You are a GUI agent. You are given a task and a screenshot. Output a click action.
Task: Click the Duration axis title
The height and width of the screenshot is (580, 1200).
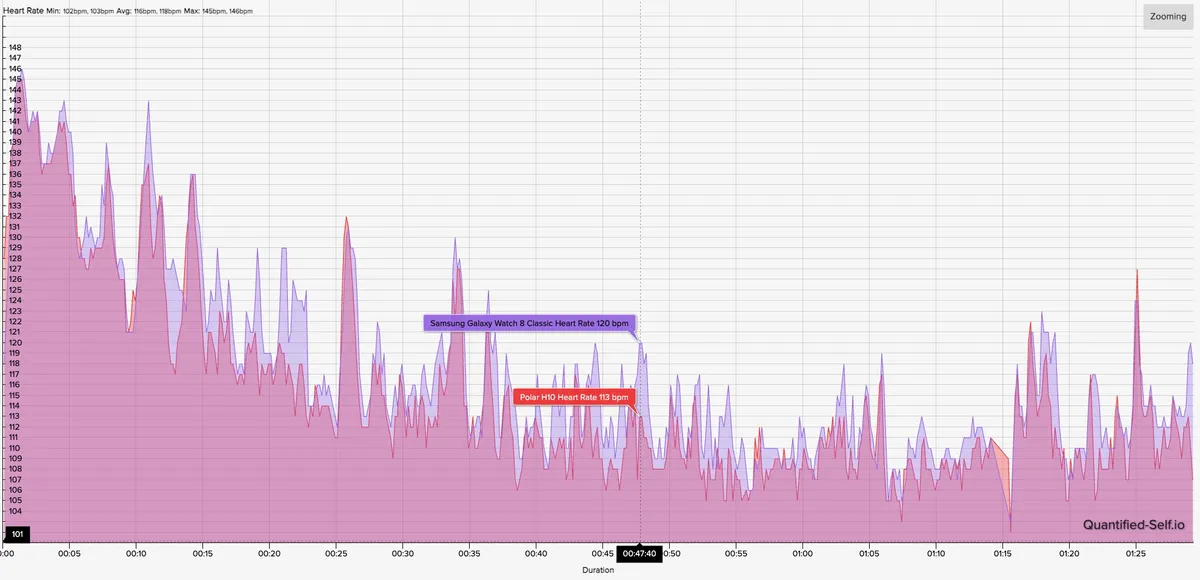[600, 570]
